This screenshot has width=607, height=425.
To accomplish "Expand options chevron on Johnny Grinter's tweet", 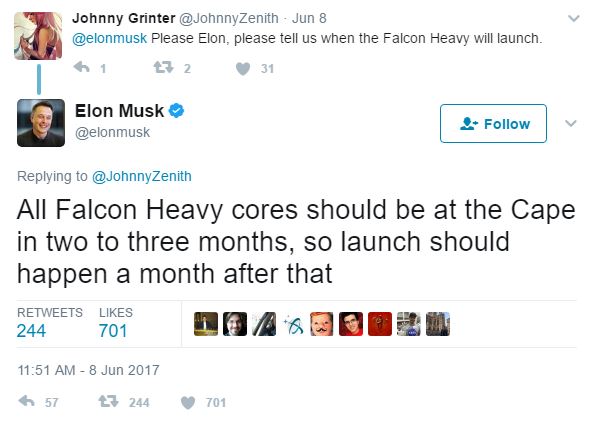I will point(573,18).
